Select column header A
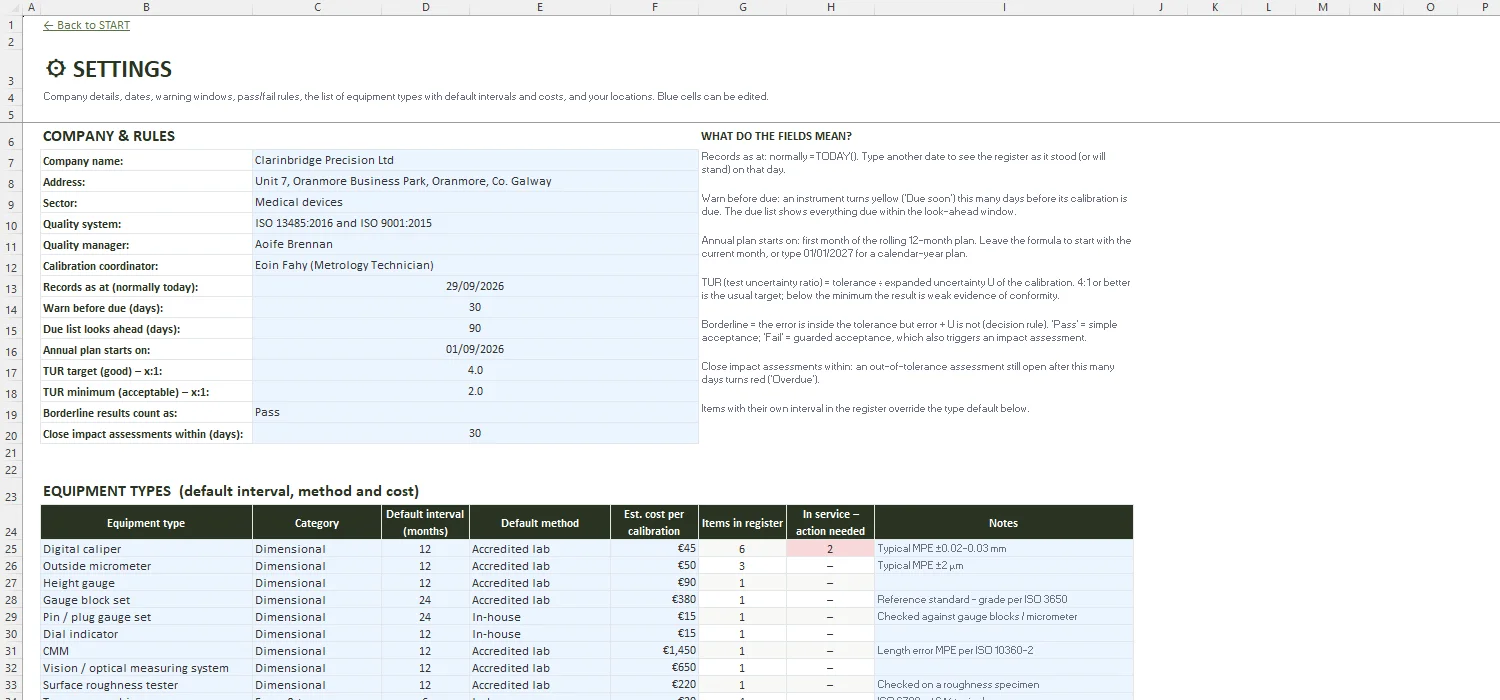Screen dimensions: 1500x700 [x=31, y=7]
